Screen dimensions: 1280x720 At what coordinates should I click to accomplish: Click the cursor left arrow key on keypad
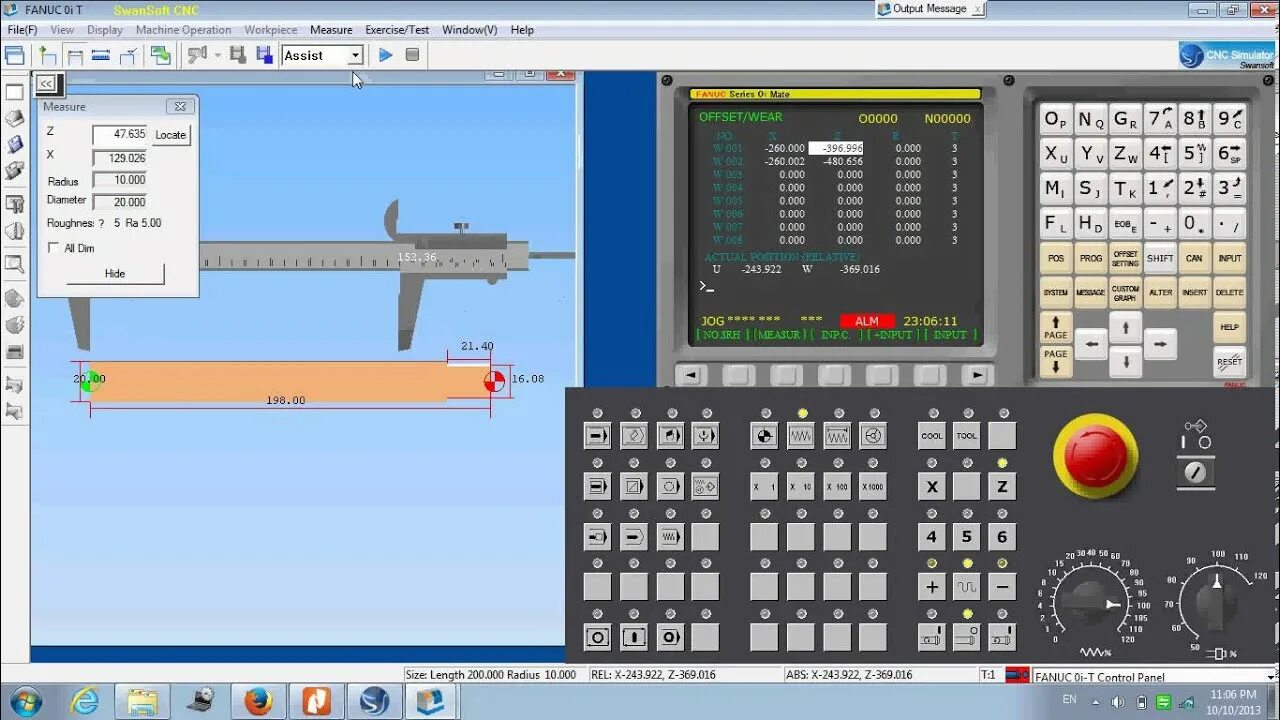(1091, 344)
